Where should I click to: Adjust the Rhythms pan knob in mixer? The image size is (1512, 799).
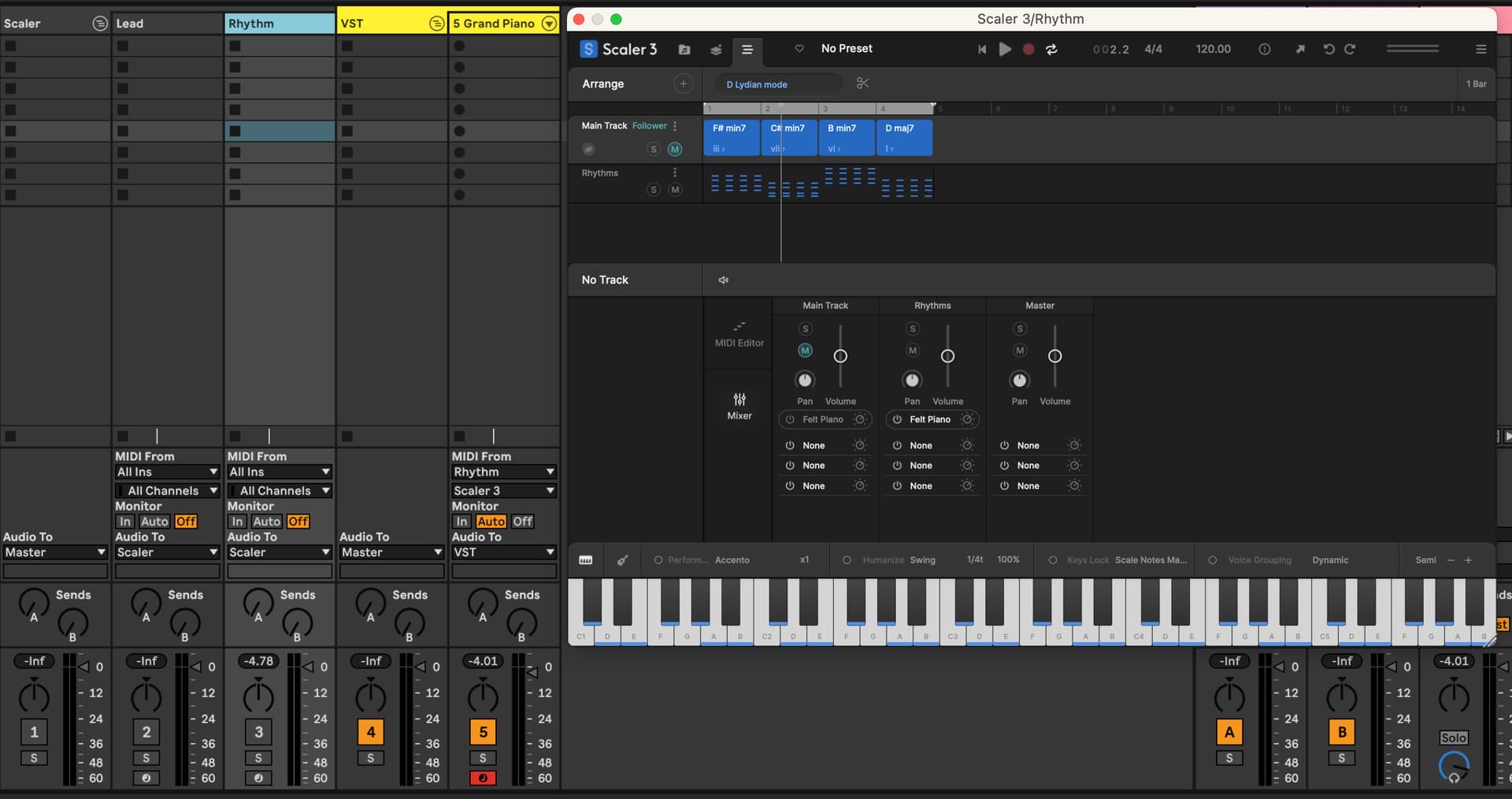click(912, 380)
